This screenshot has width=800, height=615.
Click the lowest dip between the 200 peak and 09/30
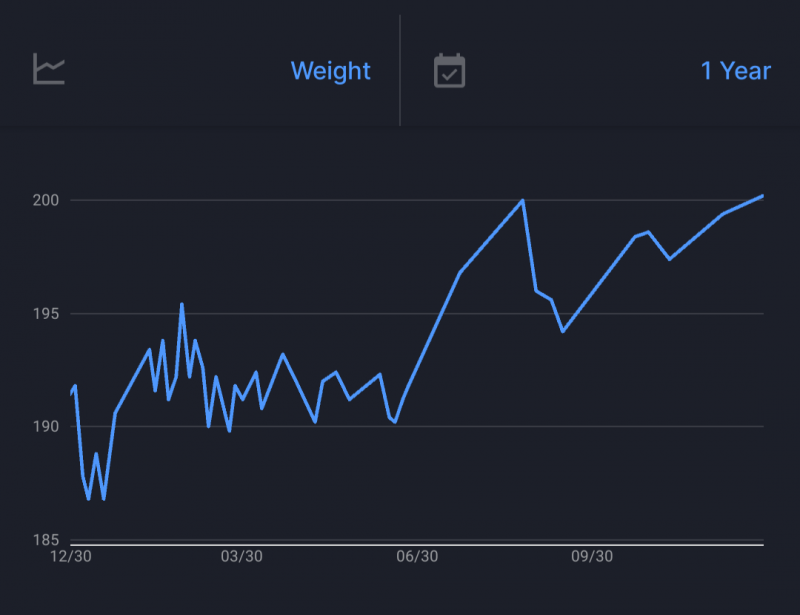click(563, 331)
